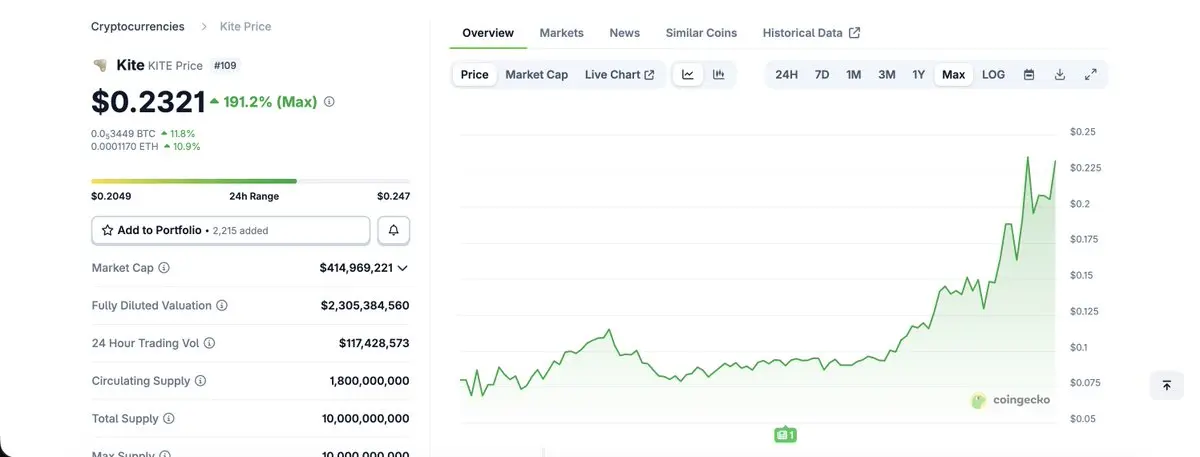The width and height of the screenshot is (1200, 457).
Task: Click the $117,428,573 trading volume value
Action: coord(374,343)
